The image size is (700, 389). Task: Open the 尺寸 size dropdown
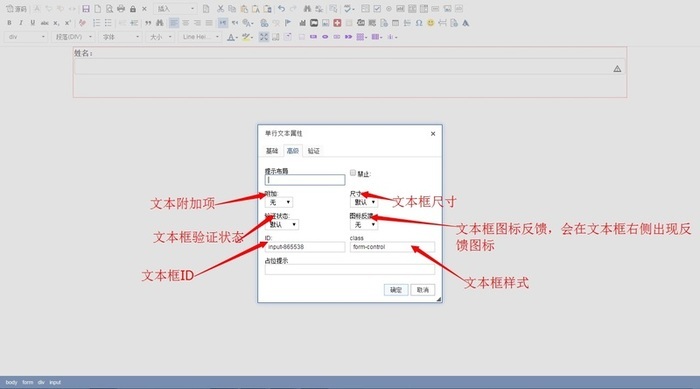click(364, 202)
